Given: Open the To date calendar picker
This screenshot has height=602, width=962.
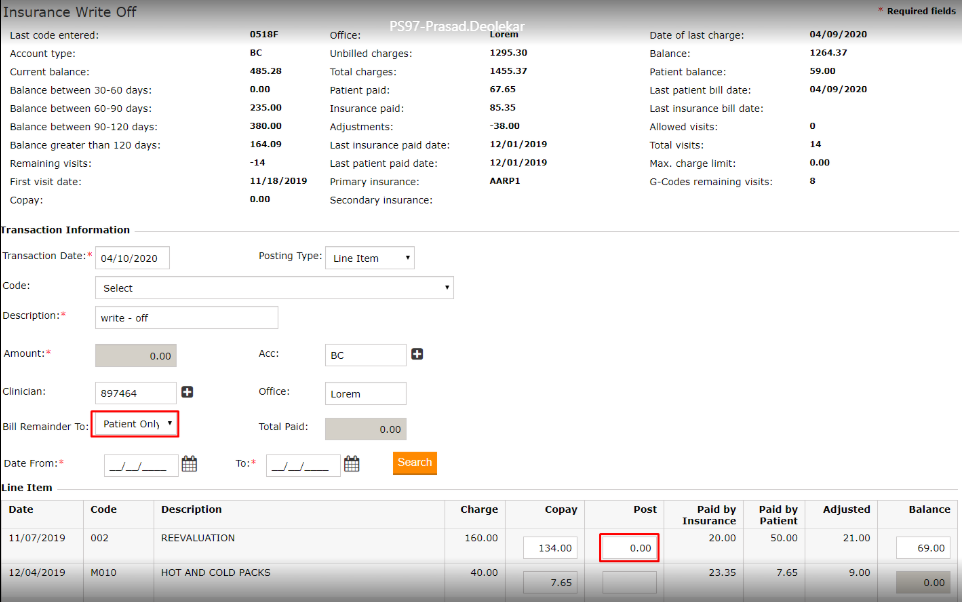Looking at the screenshot, I should pyautogui.click(x=351, y=464).
